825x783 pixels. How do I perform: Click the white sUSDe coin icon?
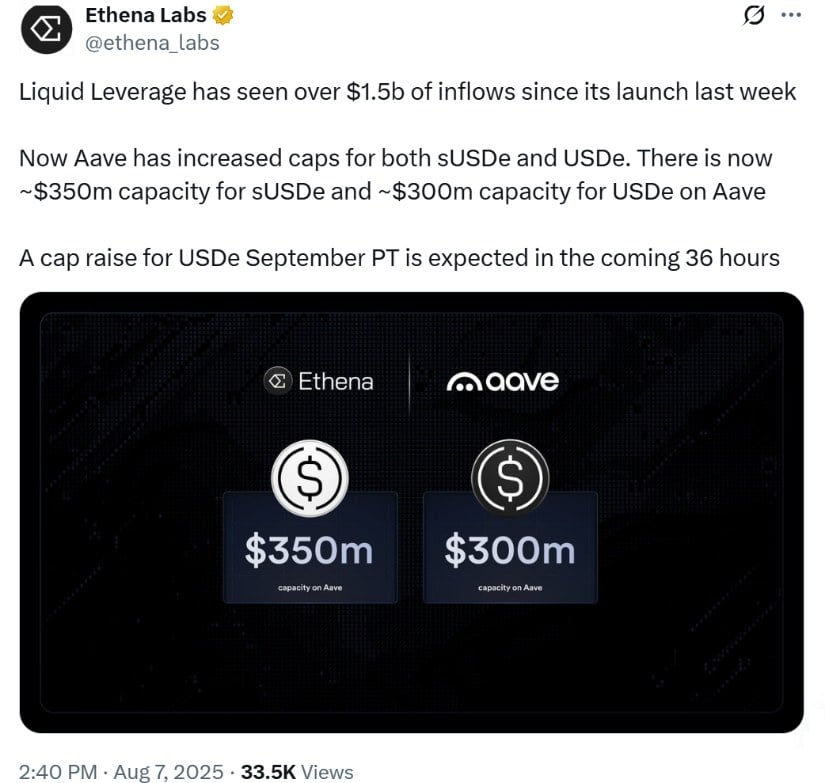pos(310,478)
